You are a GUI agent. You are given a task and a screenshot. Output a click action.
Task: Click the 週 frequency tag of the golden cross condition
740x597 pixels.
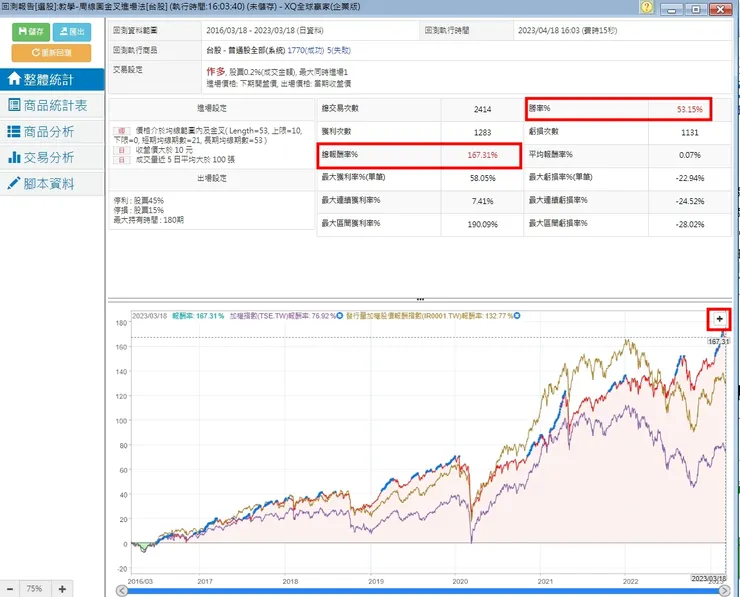pyautogui.click(x=121, y=131)
